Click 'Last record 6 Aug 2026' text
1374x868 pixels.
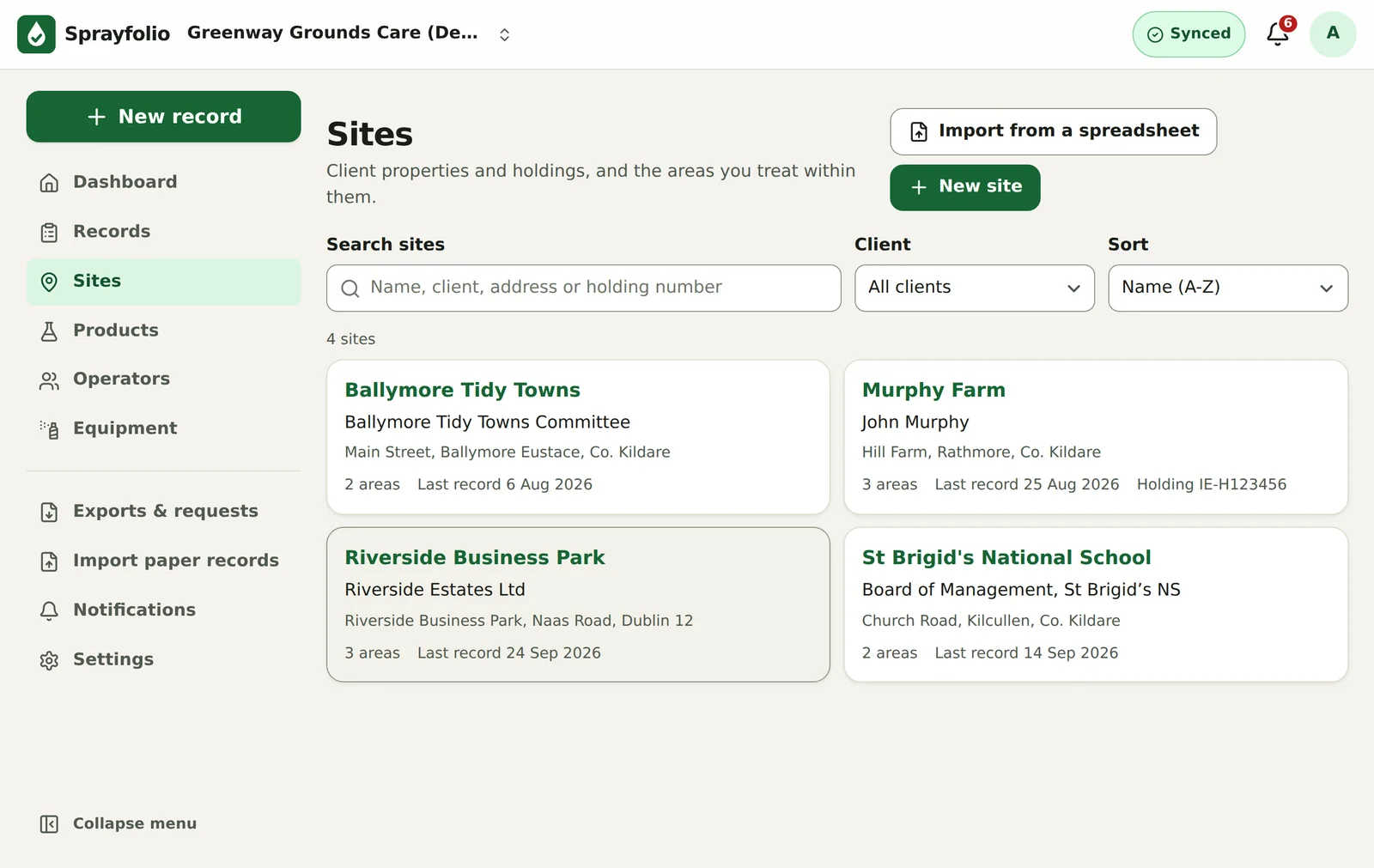[x=504, y=484]
